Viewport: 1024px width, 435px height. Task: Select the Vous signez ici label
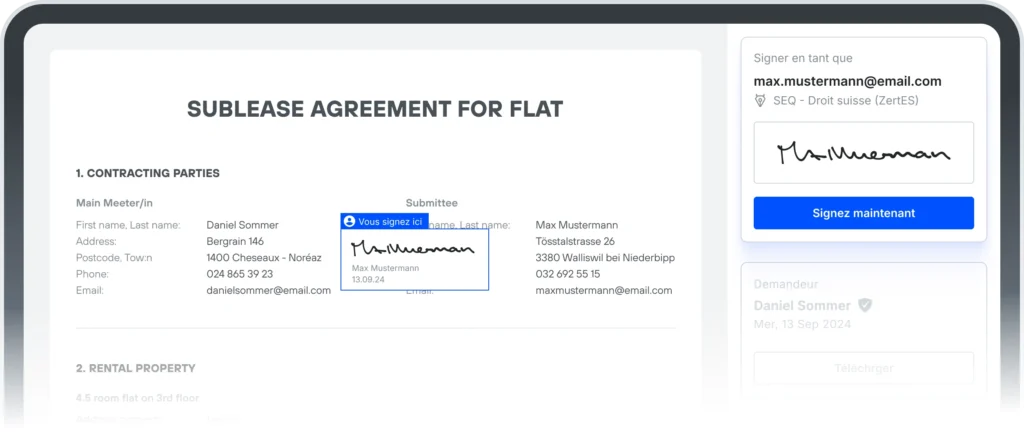click(x=390, y=221)
